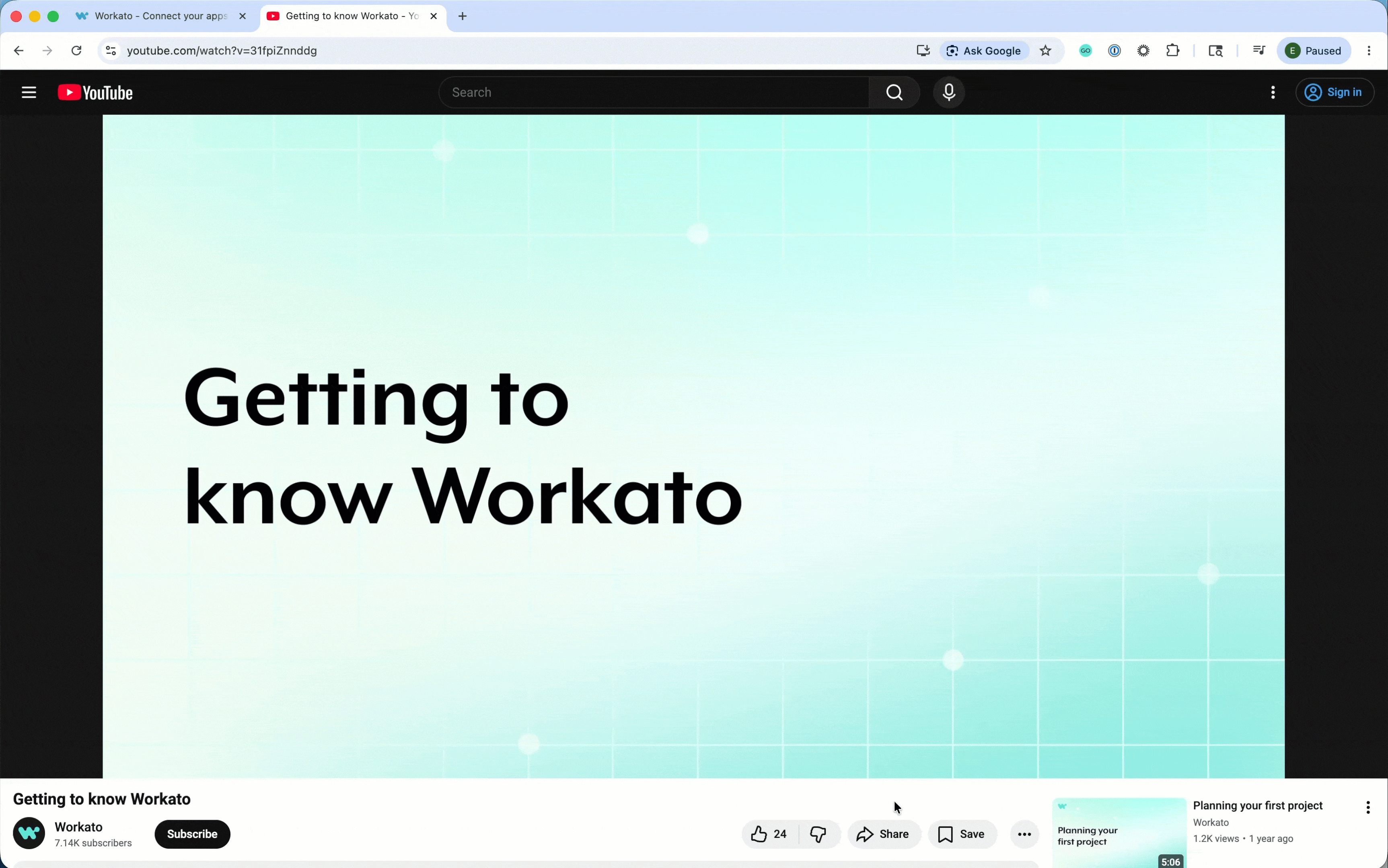Open YouTube guide hamburger menu
Screen dimensions: 1388x868
(x=29, y=92)
